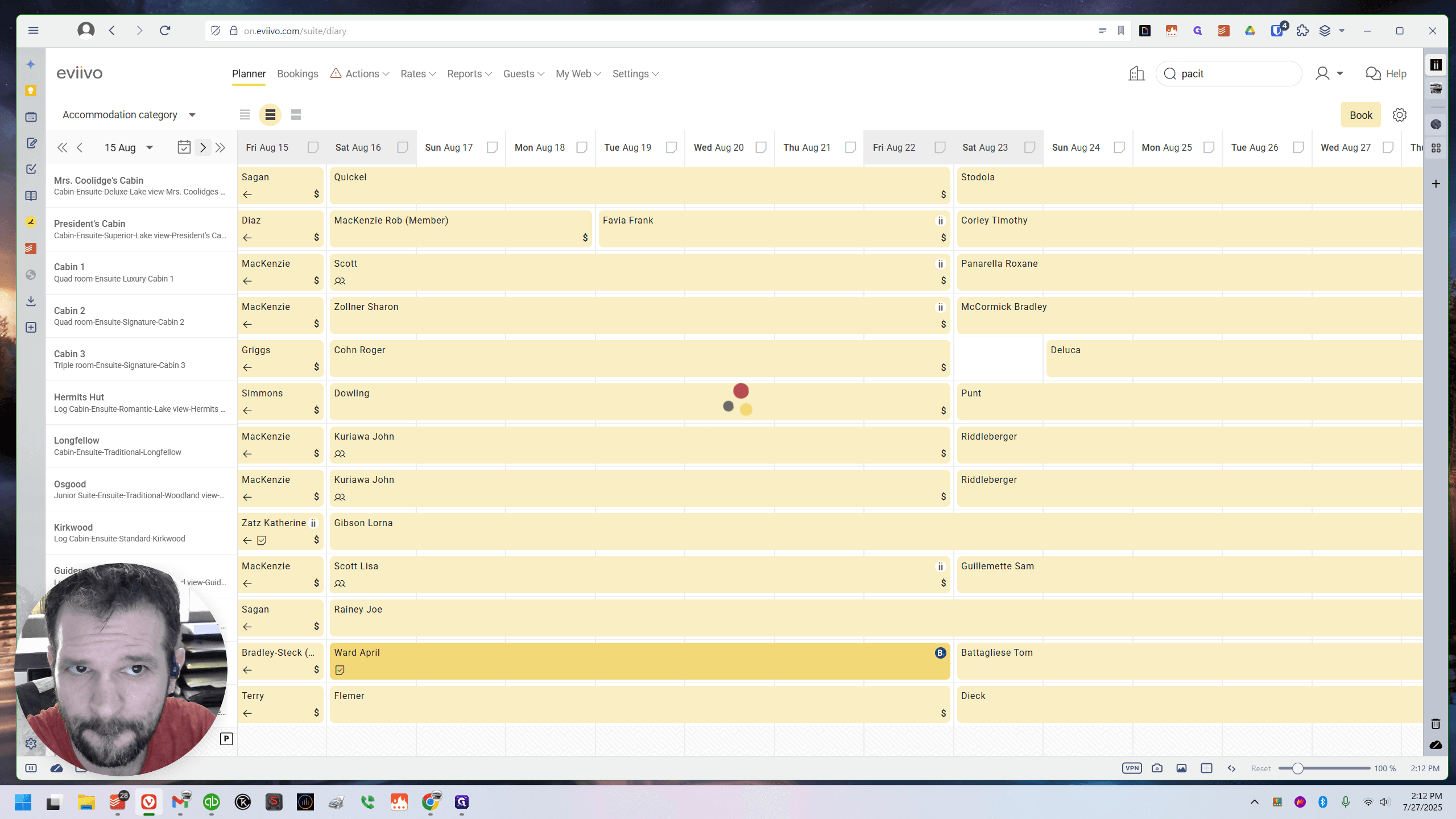Screen dimensions: 1456x819
Task: Tick the Sat Aug 23 checkbox
Action: coord(1029,147)
